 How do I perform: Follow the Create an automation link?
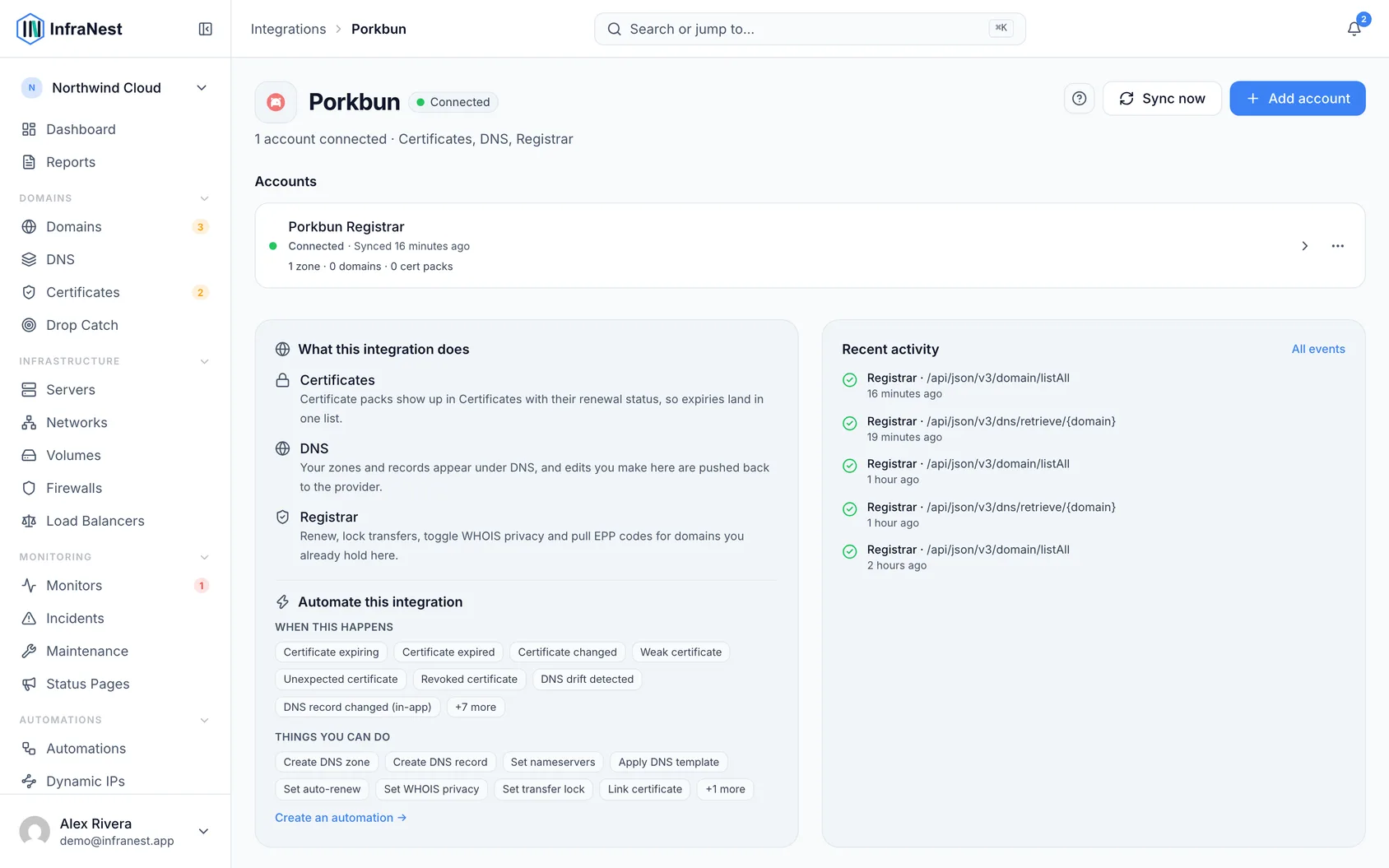[341, 818]
